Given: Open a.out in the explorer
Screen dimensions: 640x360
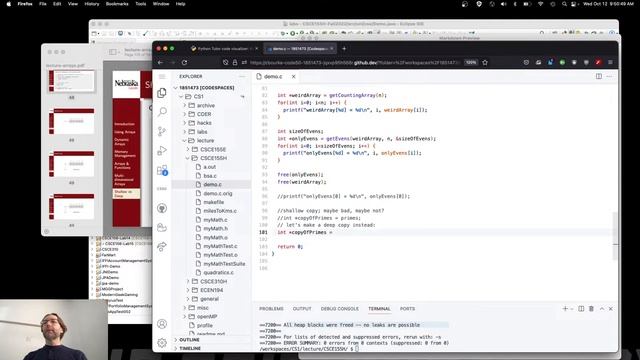Looking at the screenshot, I should point(210,167).
